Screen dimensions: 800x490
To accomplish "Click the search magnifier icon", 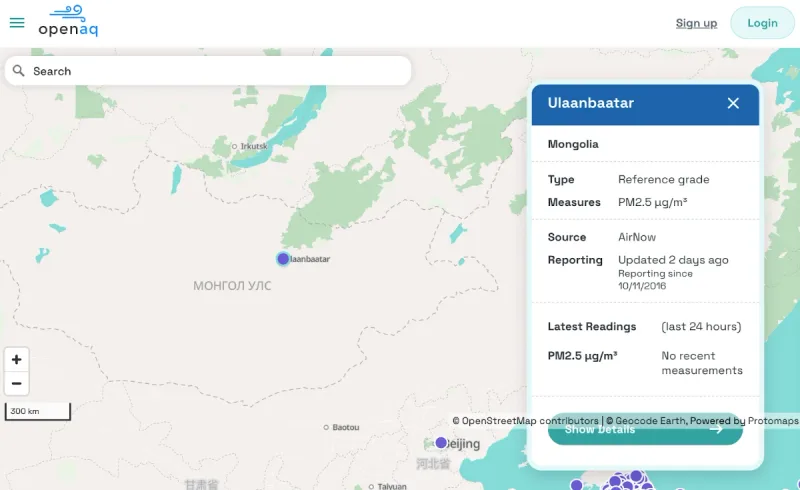I will tap(18, 71).
